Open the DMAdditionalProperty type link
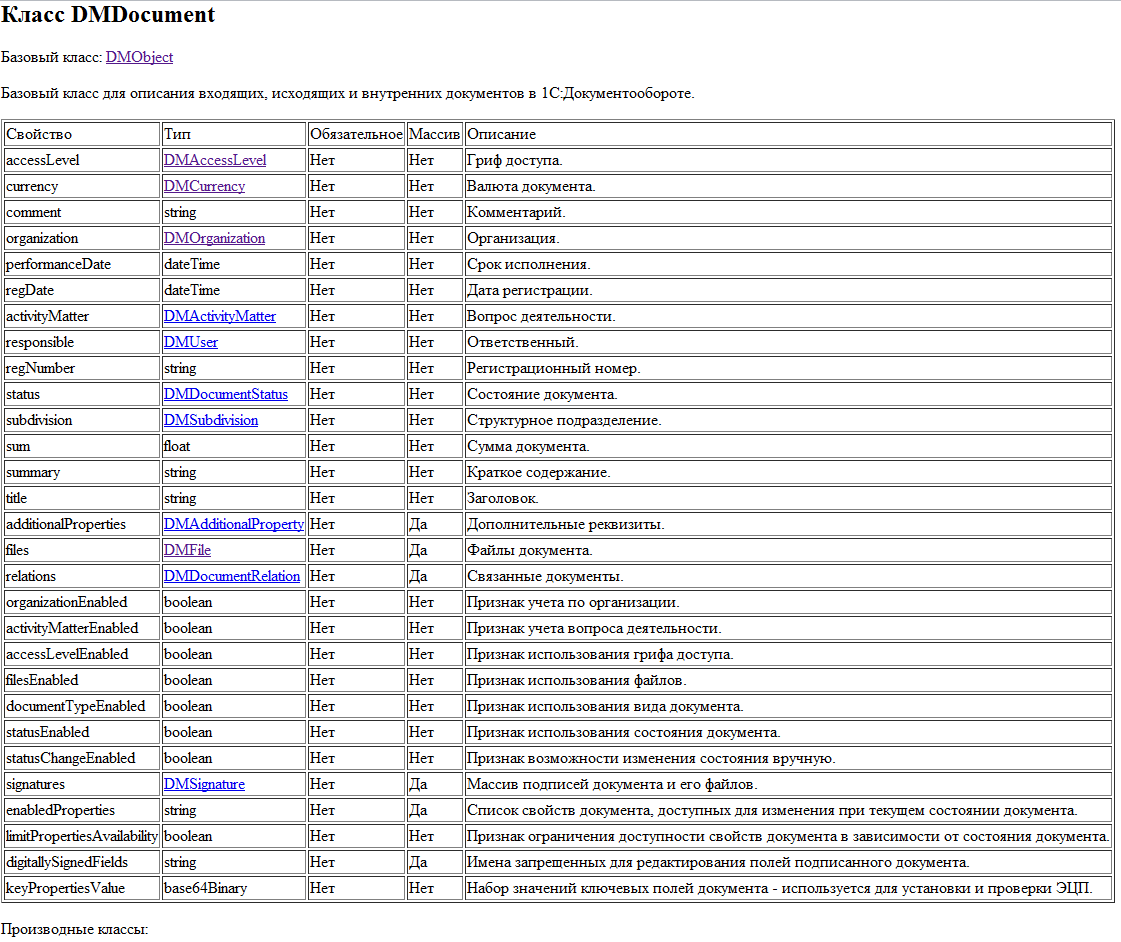The image size is (1121, 942). 234,524
